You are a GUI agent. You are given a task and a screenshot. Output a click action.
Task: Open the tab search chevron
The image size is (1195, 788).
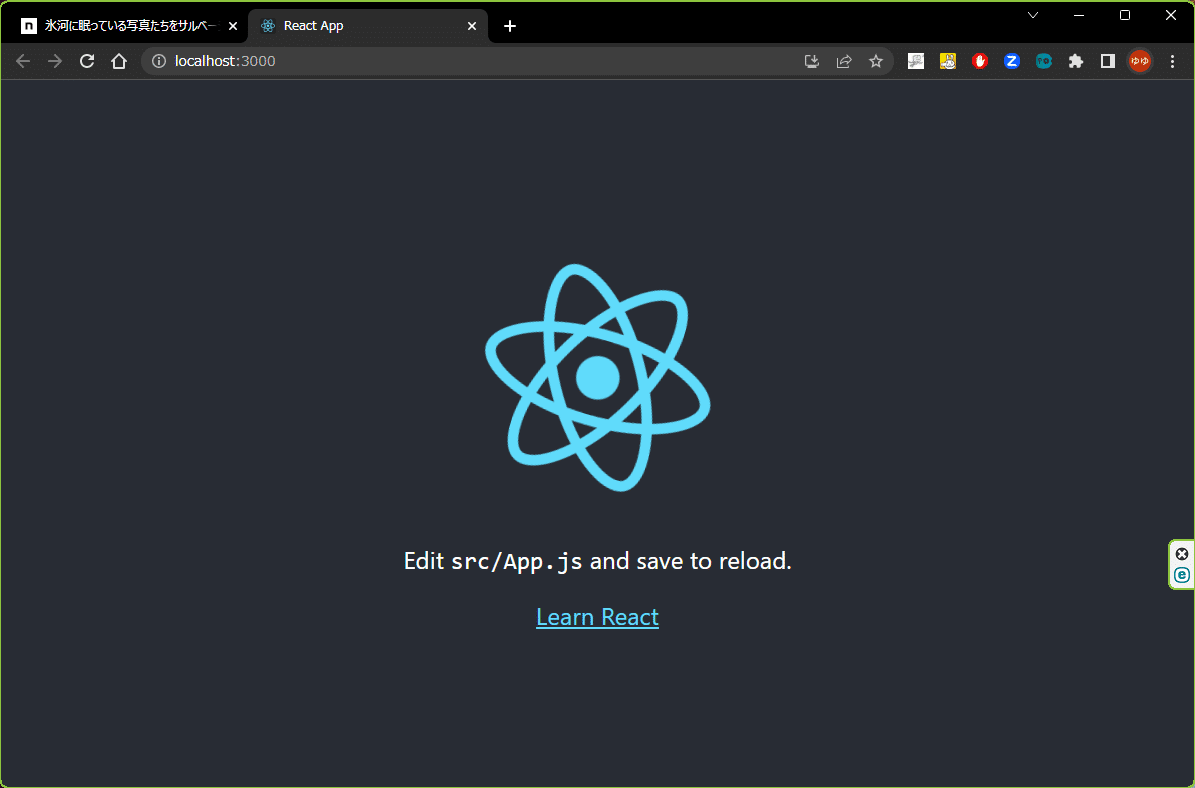[1033, 15]
